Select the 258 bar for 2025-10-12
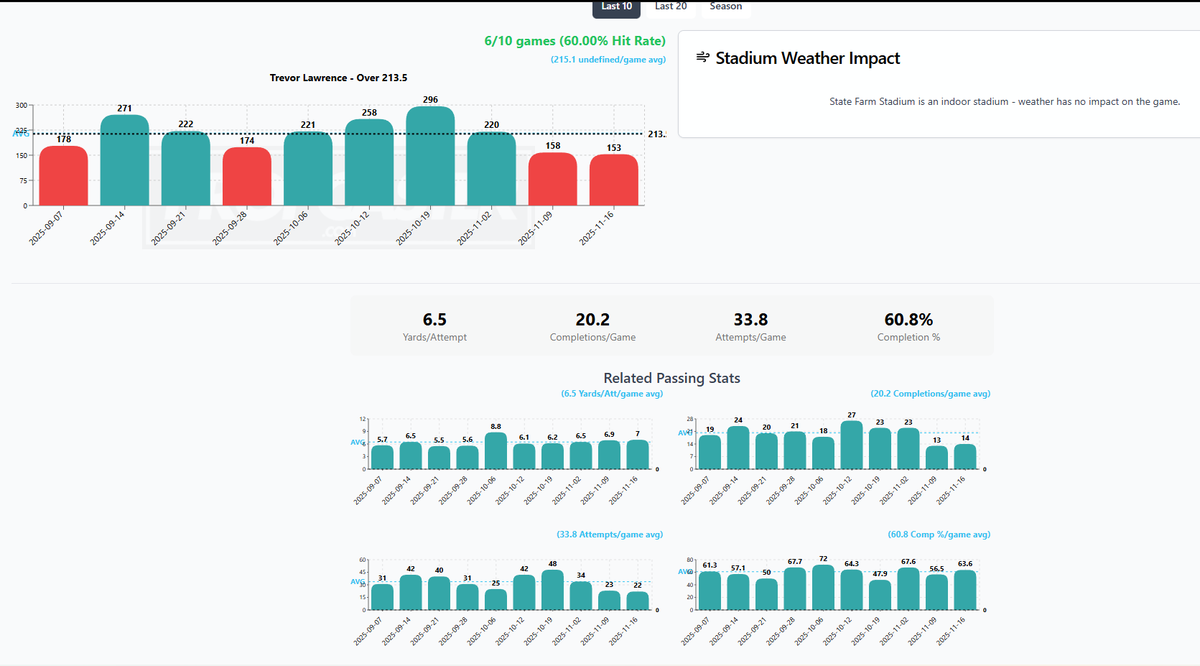Viewport: 1200px width, 666px height. pos(369,162)
